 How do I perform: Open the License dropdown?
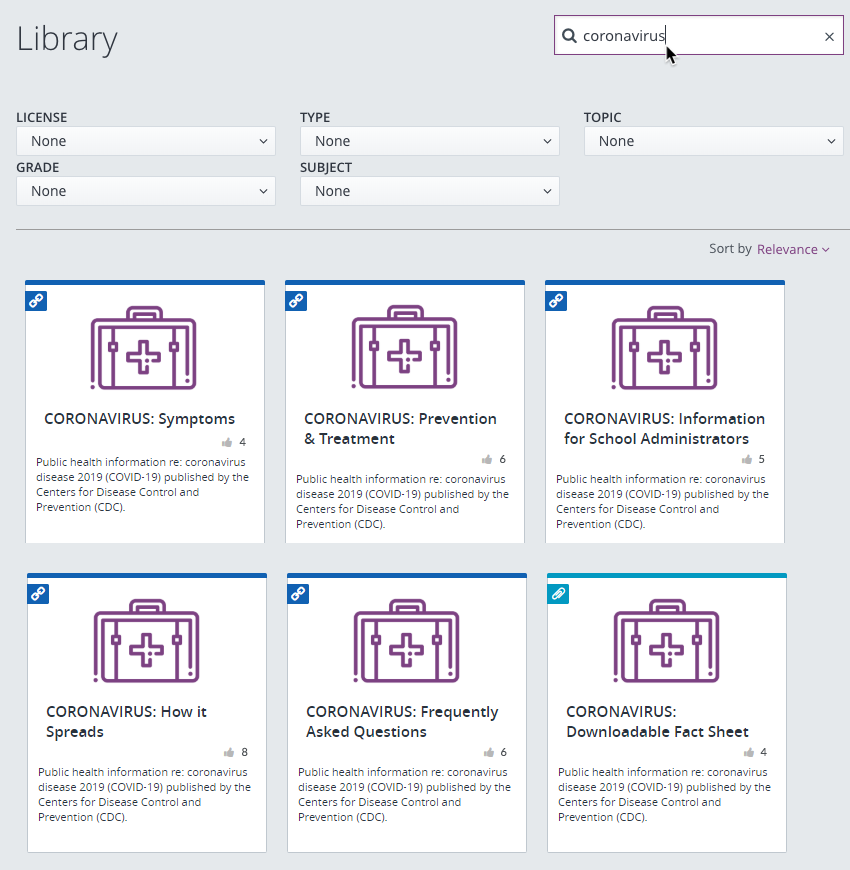click(146, 141)
